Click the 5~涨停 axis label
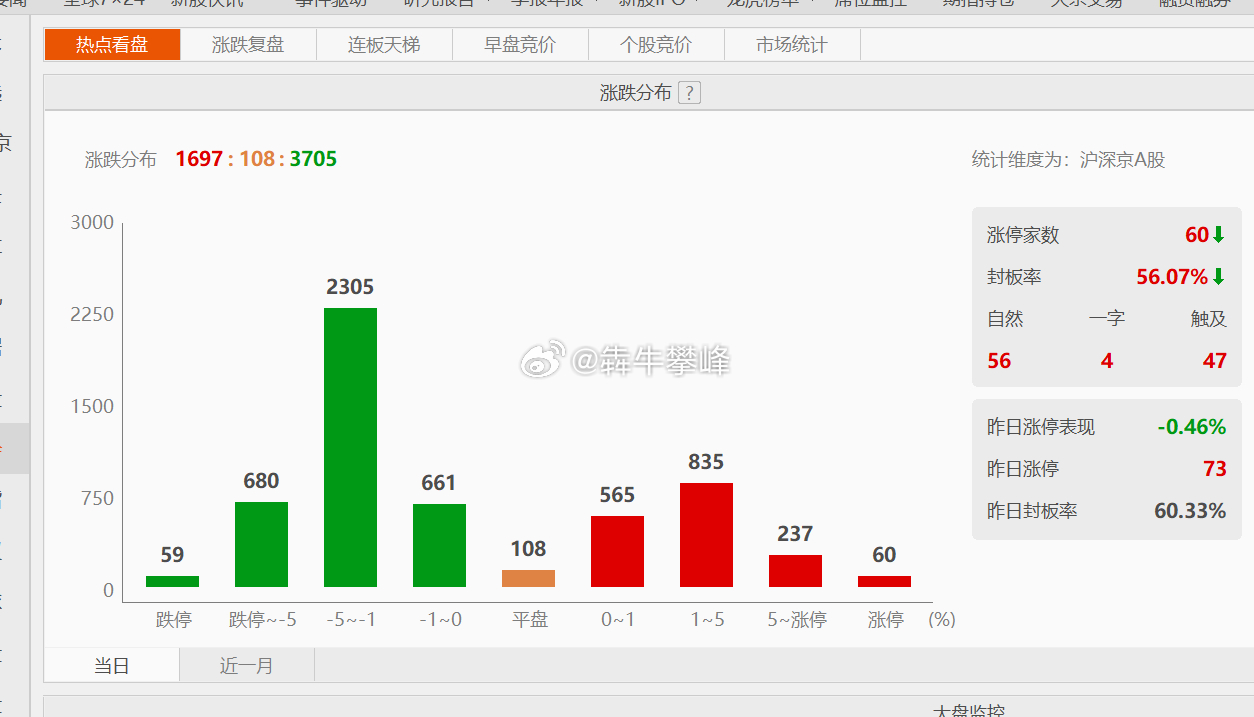This screenshot has height=717, width=1254. pyautogui.click(x=797, y=620)
